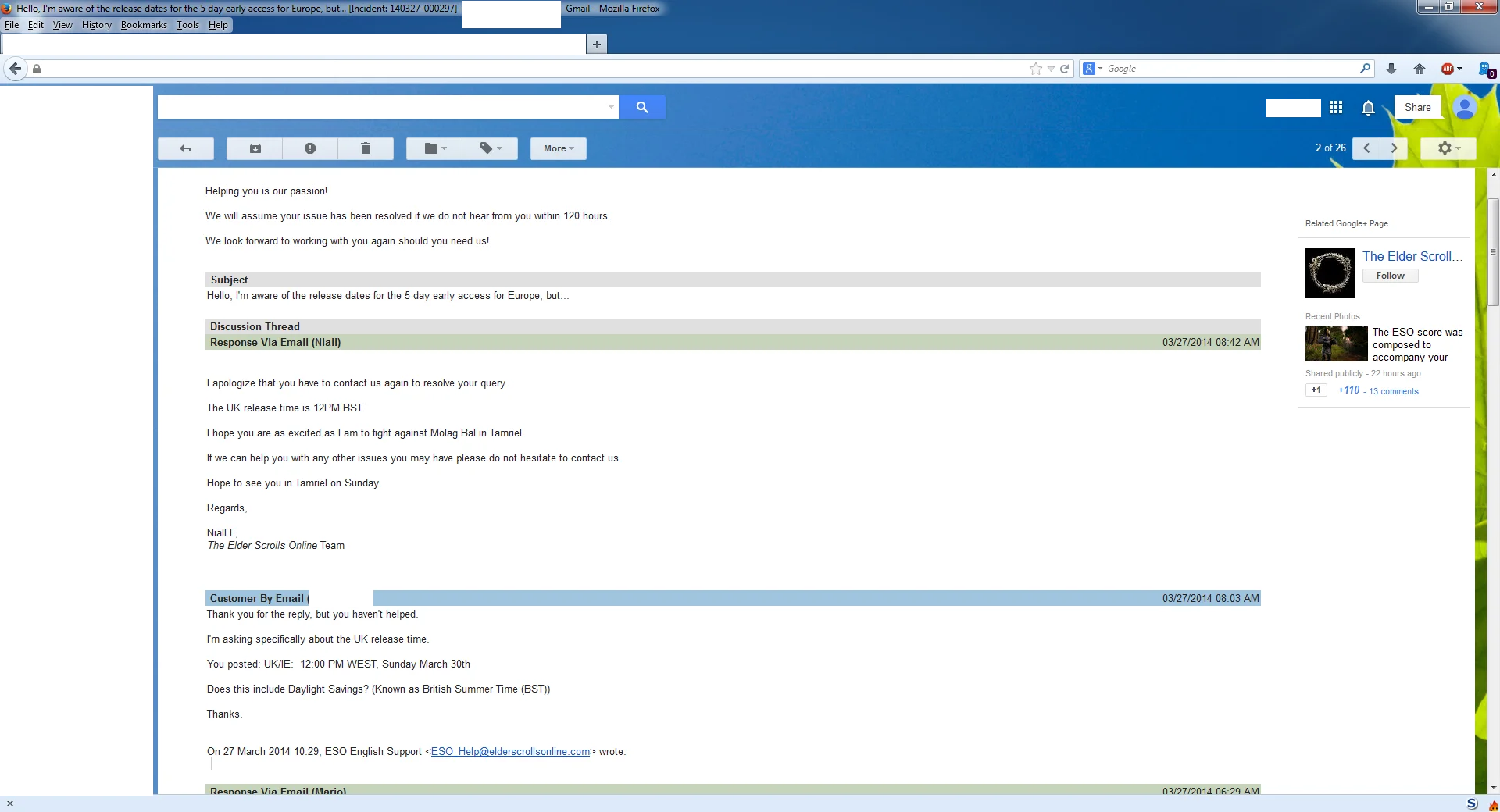The width and height of the screenshot is (1500, 812).
Task: Open the Google apps grid
Action: tap(1336, 107)
